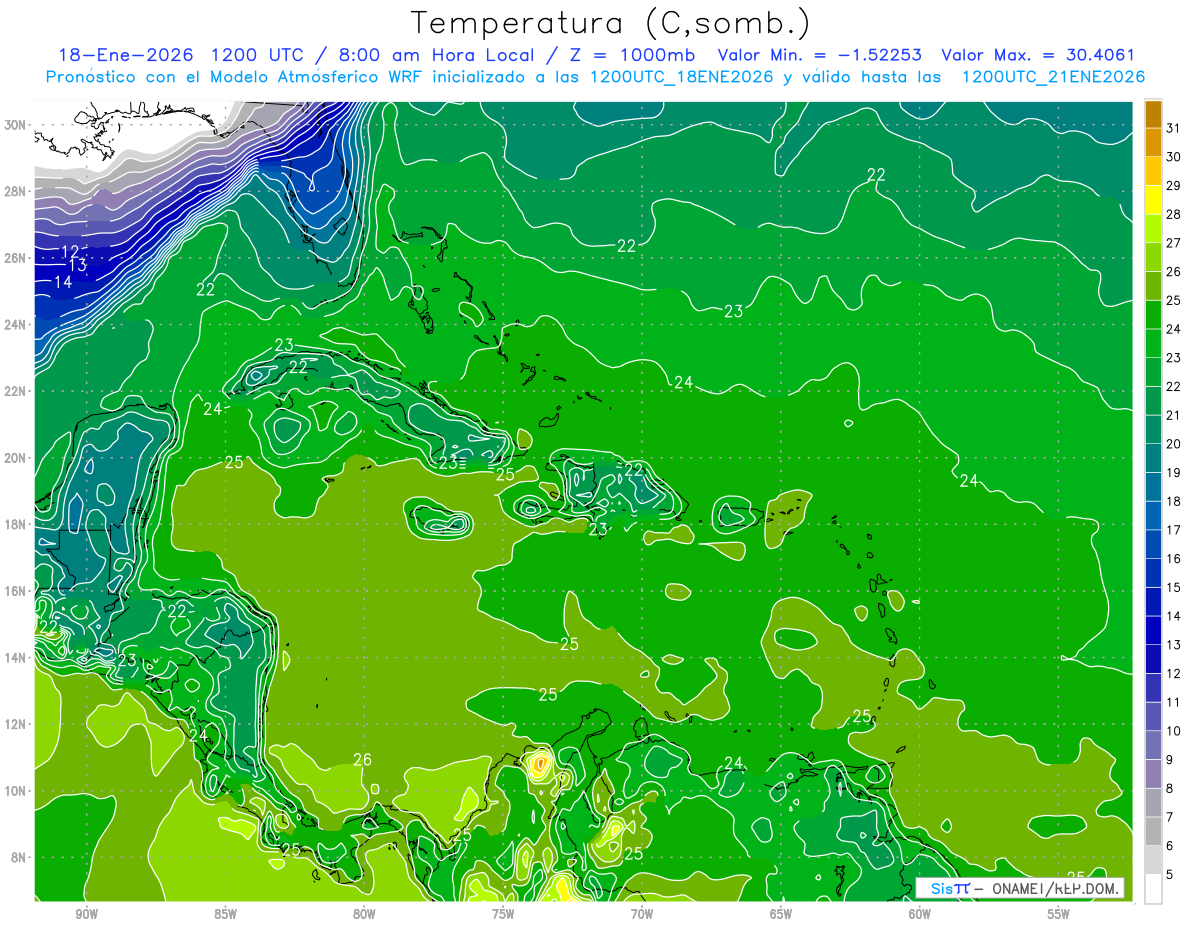Click legend value label 10

(1174, 731)
